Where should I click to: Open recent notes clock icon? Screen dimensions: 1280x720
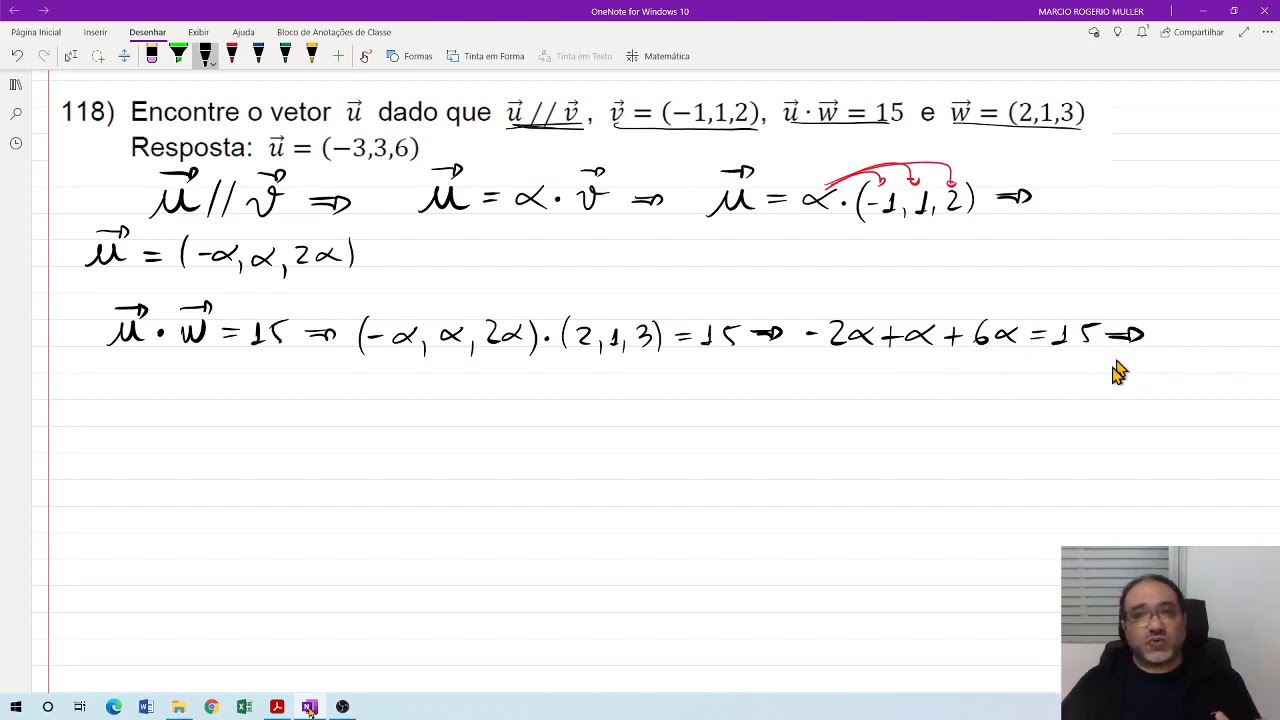click(x=16, y=143)
